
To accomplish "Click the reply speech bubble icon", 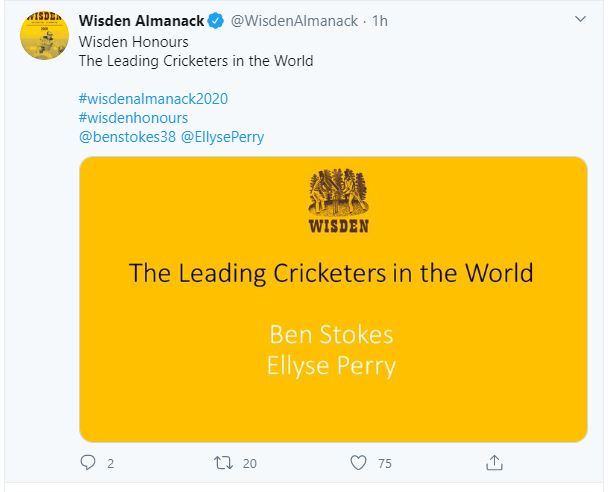I will pos(87,462).
